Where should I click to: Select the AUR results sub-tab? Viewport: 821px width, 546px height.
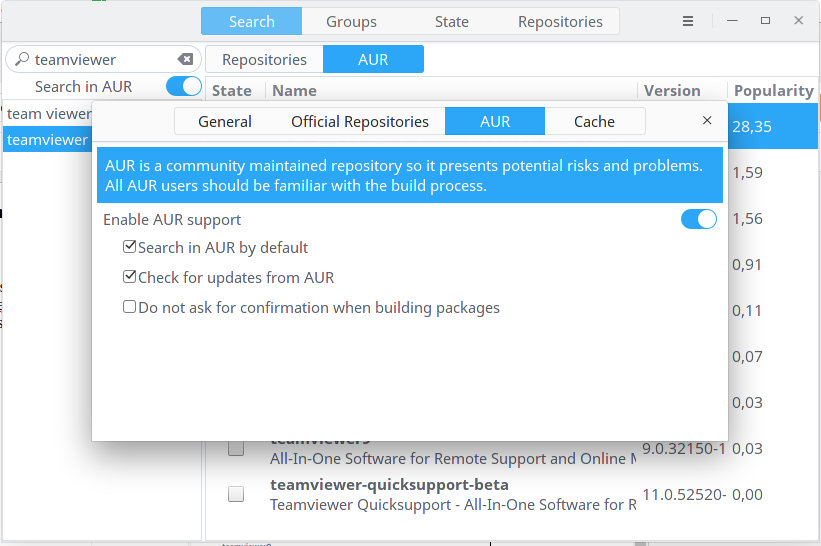coord(373,59)
